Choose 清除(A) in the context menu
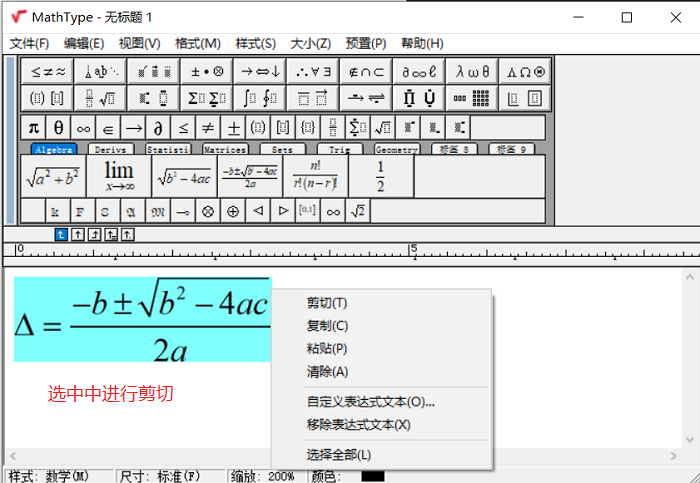Image resolution: width=700 pixels, height=483 pixels. [x=382, y=371]
